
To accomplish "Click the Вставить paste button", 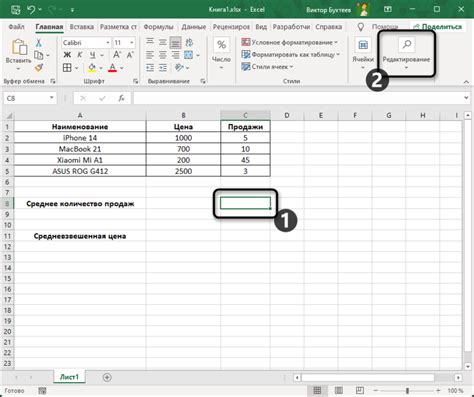I will tap(18, 54).
